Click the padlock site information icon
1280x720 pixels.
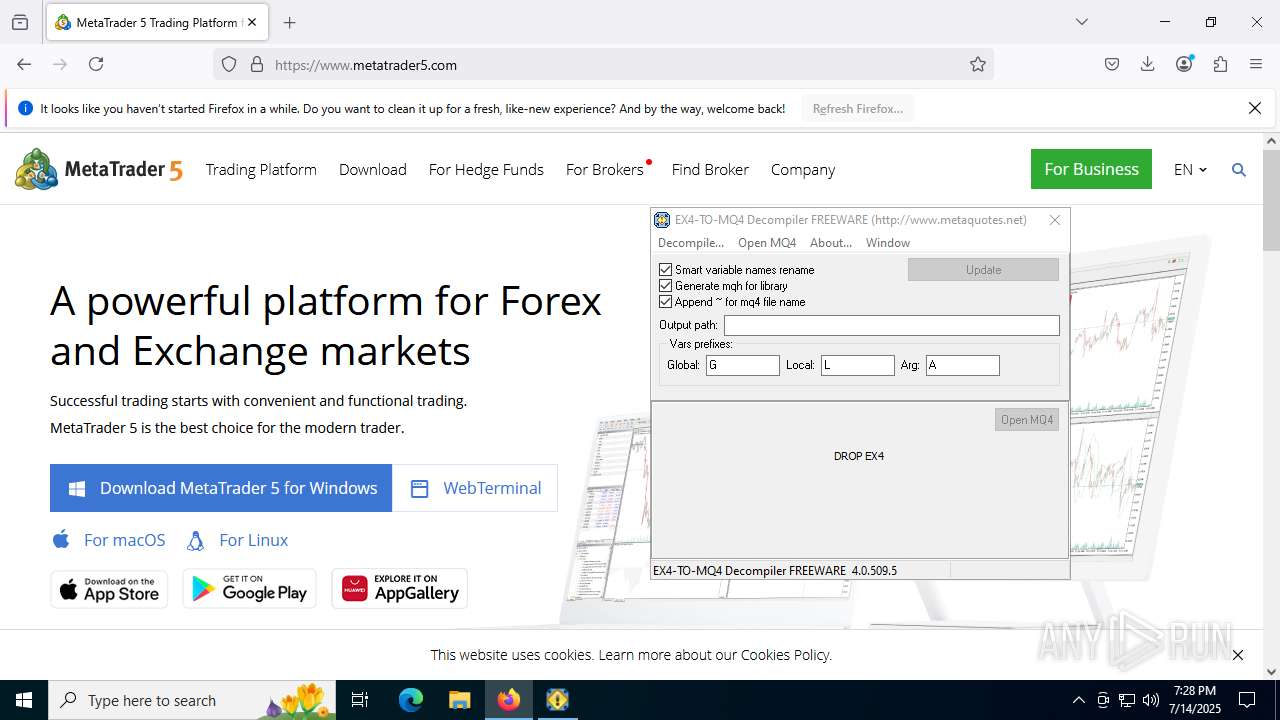click(x=257, y=64)
